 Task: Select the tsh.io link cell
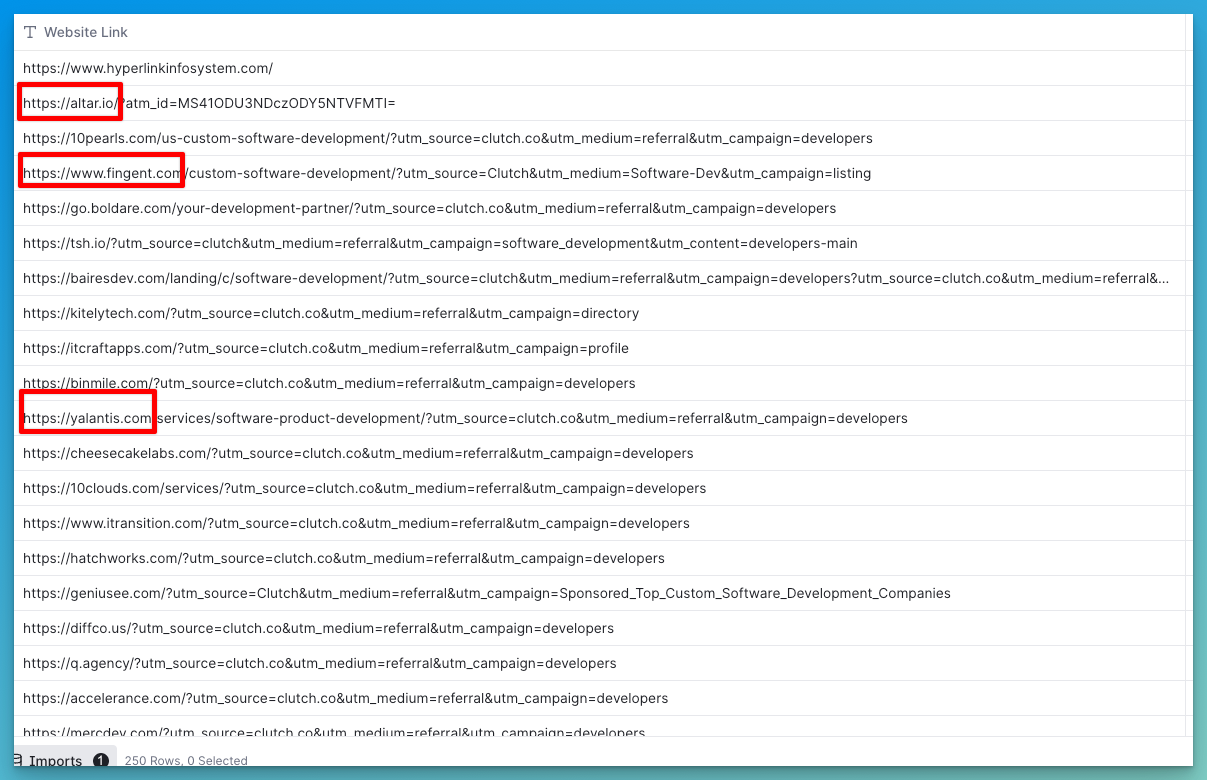599,243
